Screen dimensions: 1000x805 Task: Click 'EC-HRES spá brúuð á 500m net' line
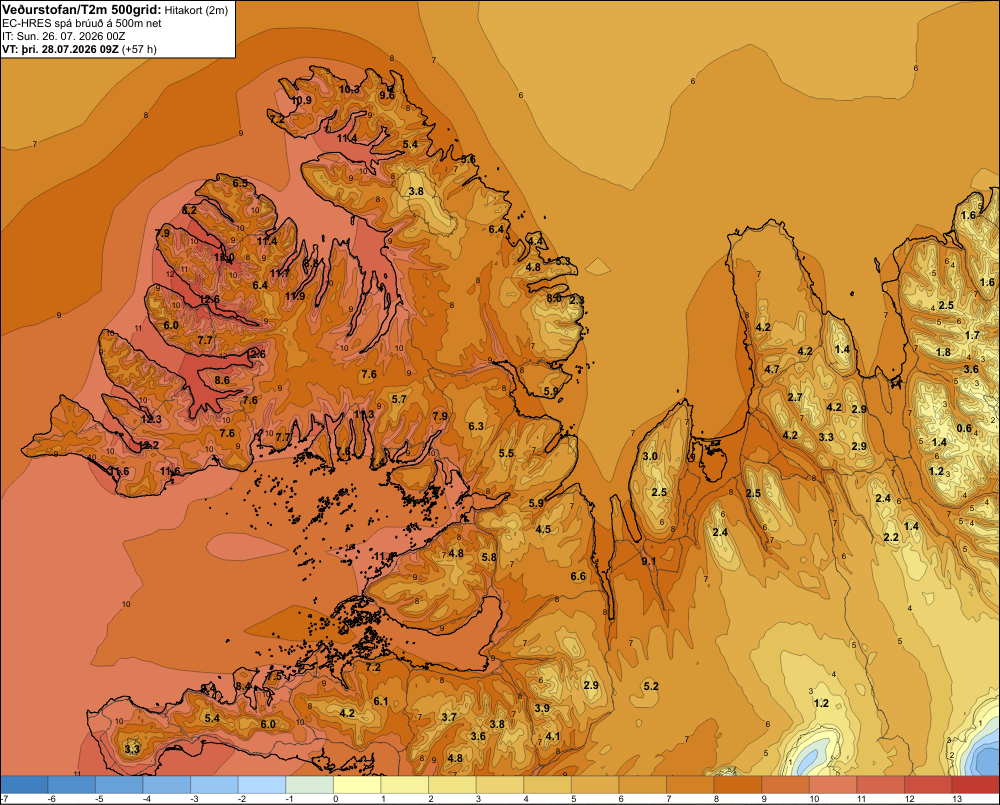click(x=82, y=23)
